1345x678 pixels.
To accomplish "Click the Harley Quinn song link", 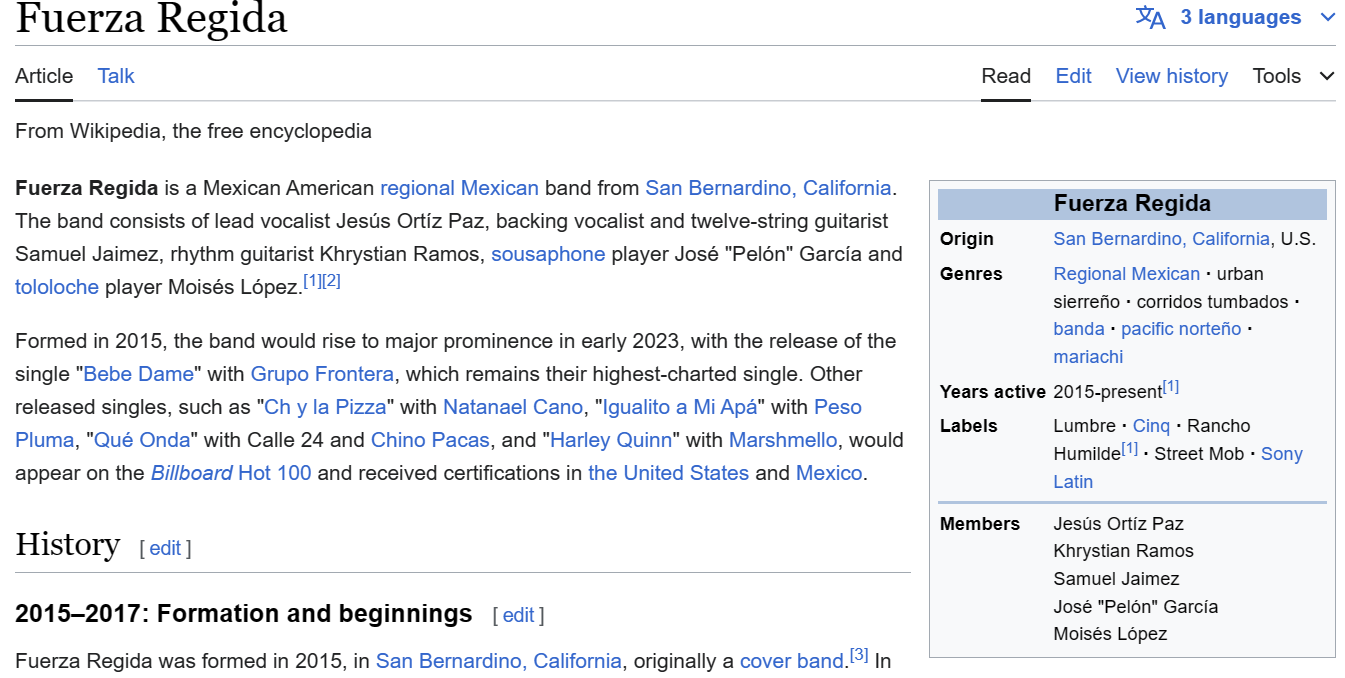I will [x=610, y=440].
